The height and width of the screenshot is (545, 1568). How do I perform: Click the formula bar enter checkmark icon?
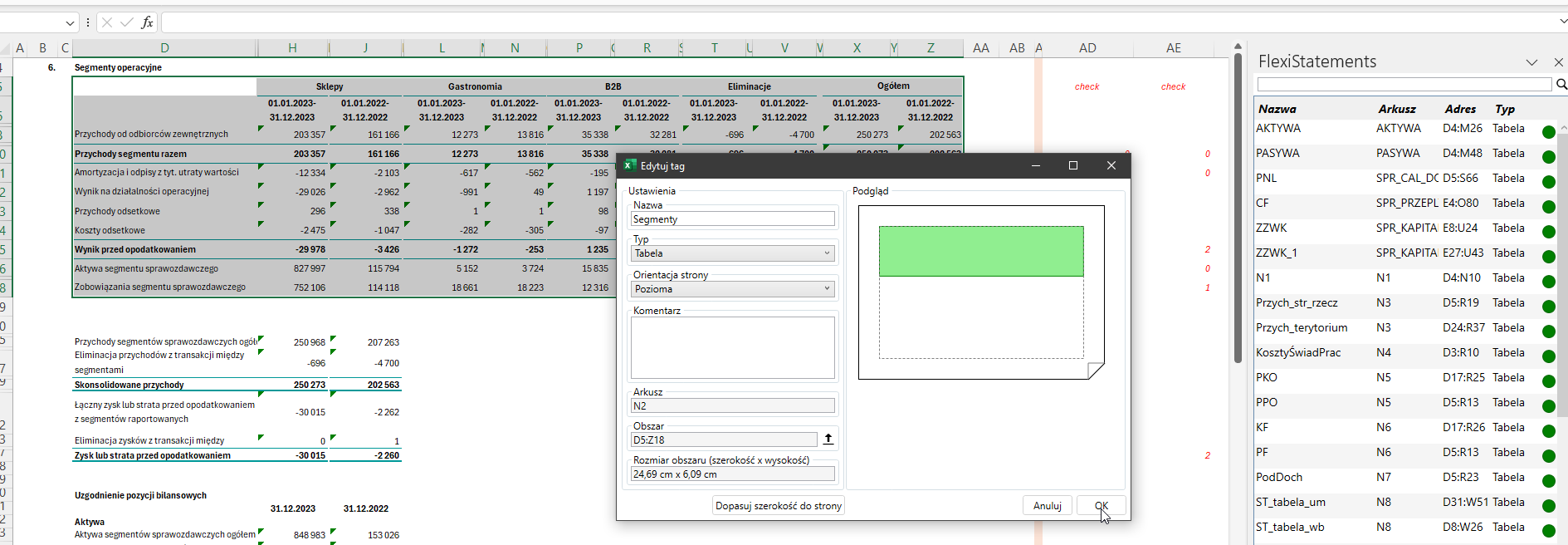[126, 22]
